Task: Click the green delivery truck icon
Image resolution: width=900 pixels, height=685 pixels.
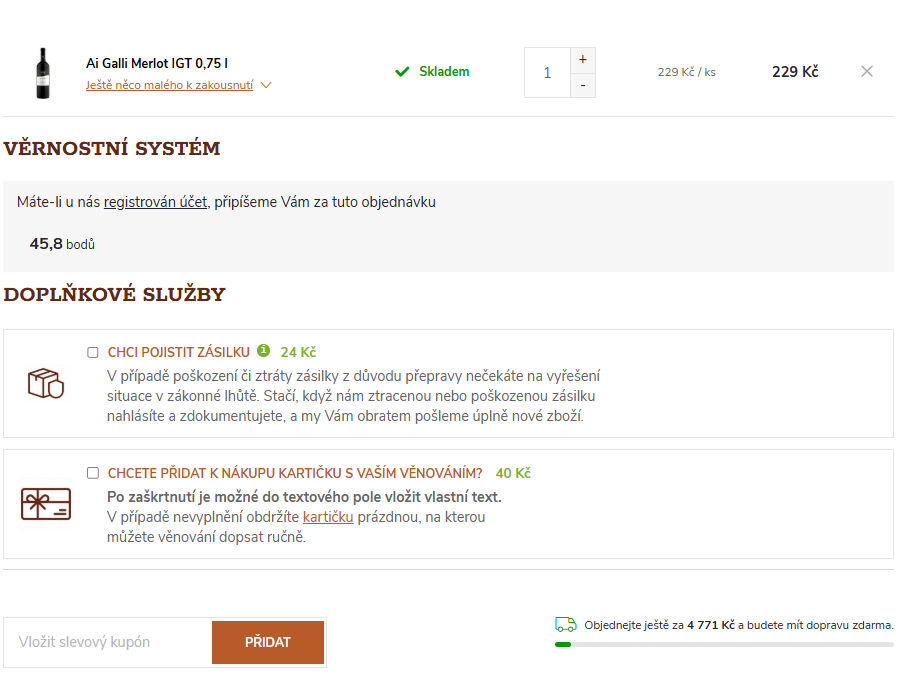Action: coord(566,625)
